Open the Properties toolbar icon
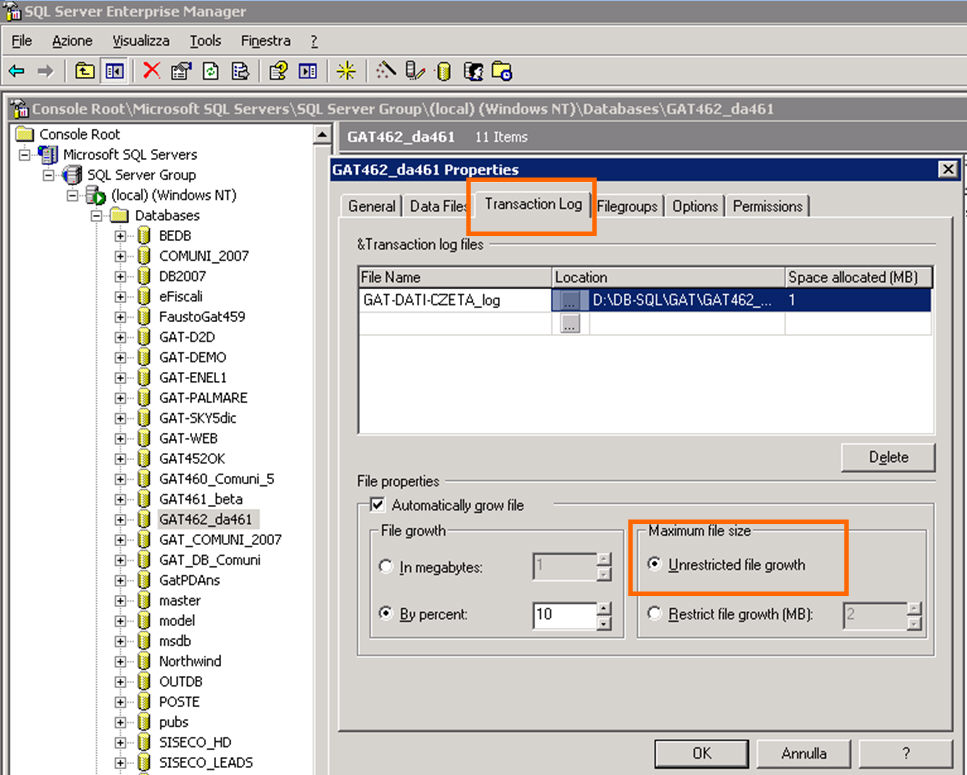 click(181, 71)
